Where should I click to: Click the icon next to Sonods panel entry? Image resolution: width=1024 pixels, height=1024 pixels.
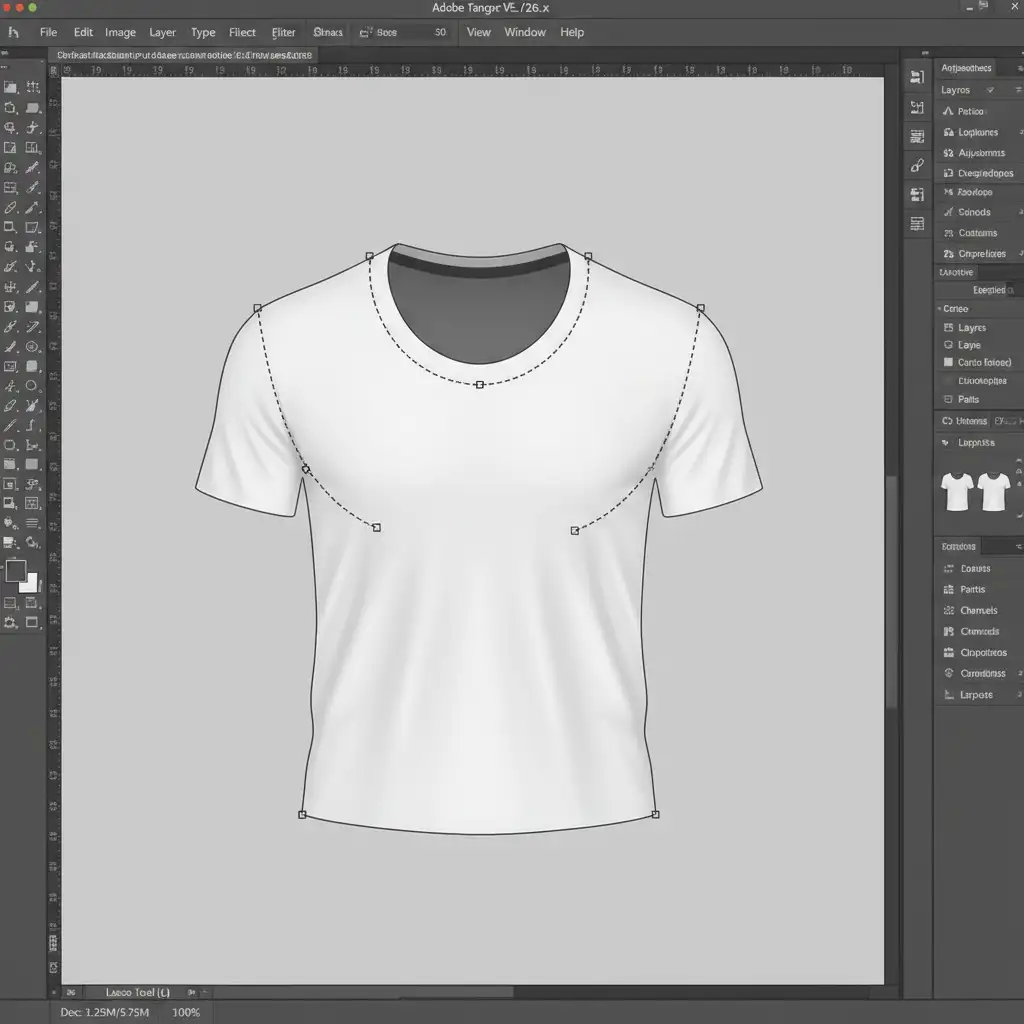[x=948, y=212]
